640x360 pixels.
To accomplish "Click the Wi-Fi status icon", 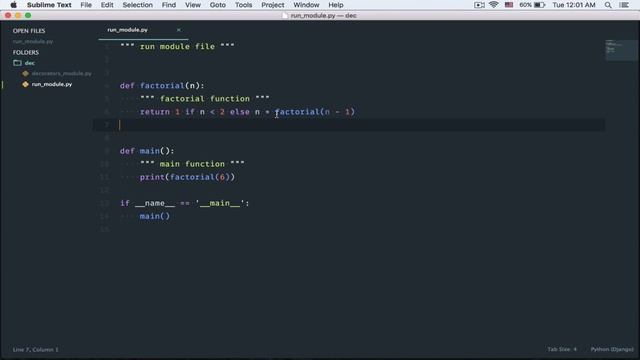I will 493,5.
